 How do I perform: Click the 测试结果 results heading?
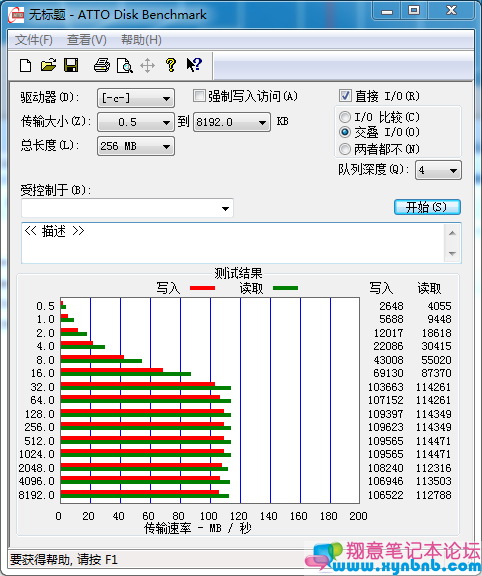pos(238,273)
